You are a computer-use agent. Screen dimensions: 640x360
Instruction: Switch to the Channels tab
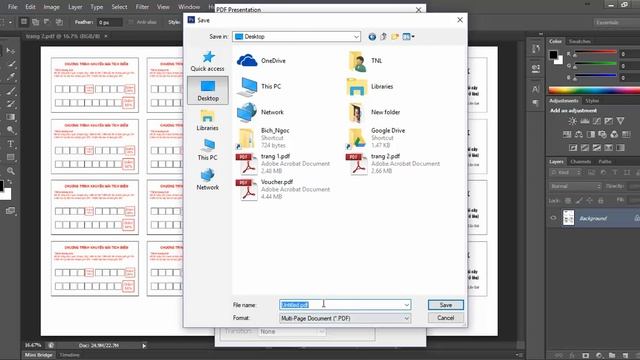pyautogui.click(x=580, y=162)
